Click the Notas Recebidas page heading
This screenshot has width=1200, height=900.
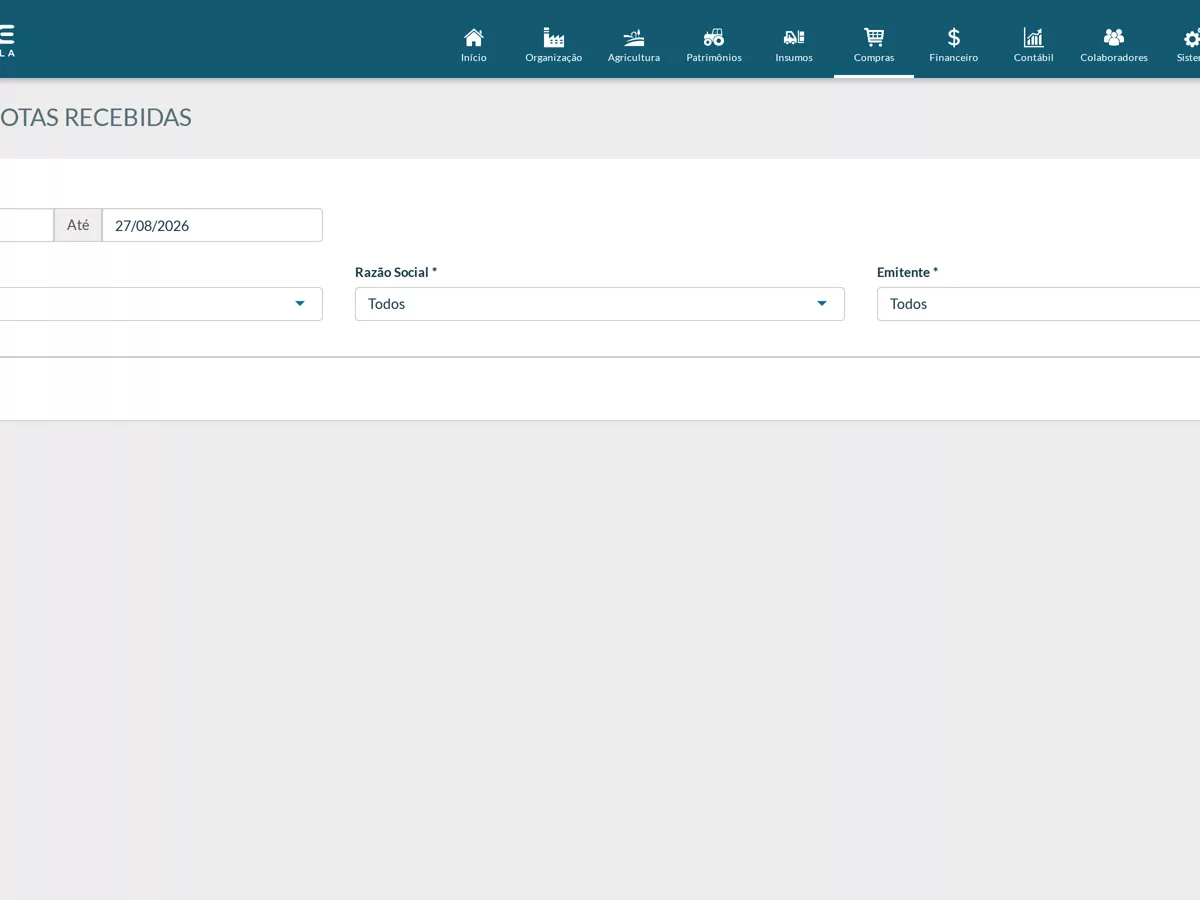point(95,117)
